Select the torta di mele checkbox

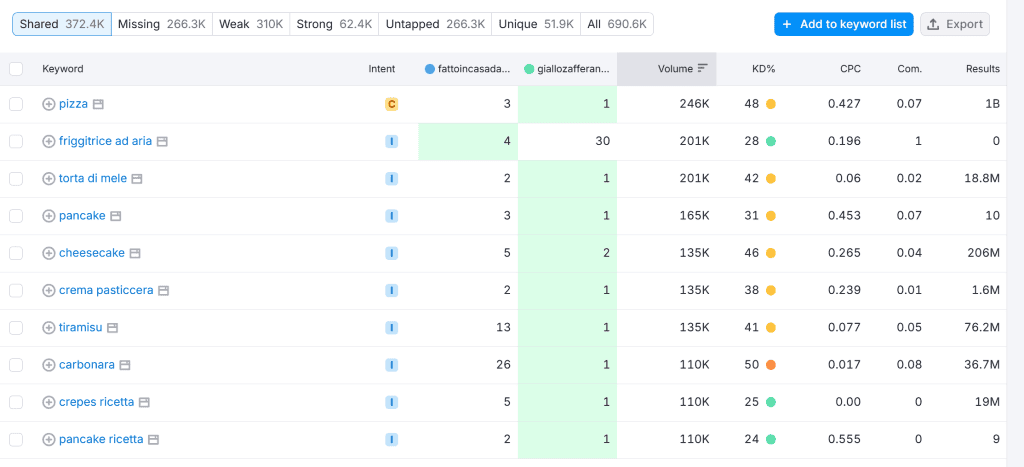pyautogui.click(x=16, y=178)
